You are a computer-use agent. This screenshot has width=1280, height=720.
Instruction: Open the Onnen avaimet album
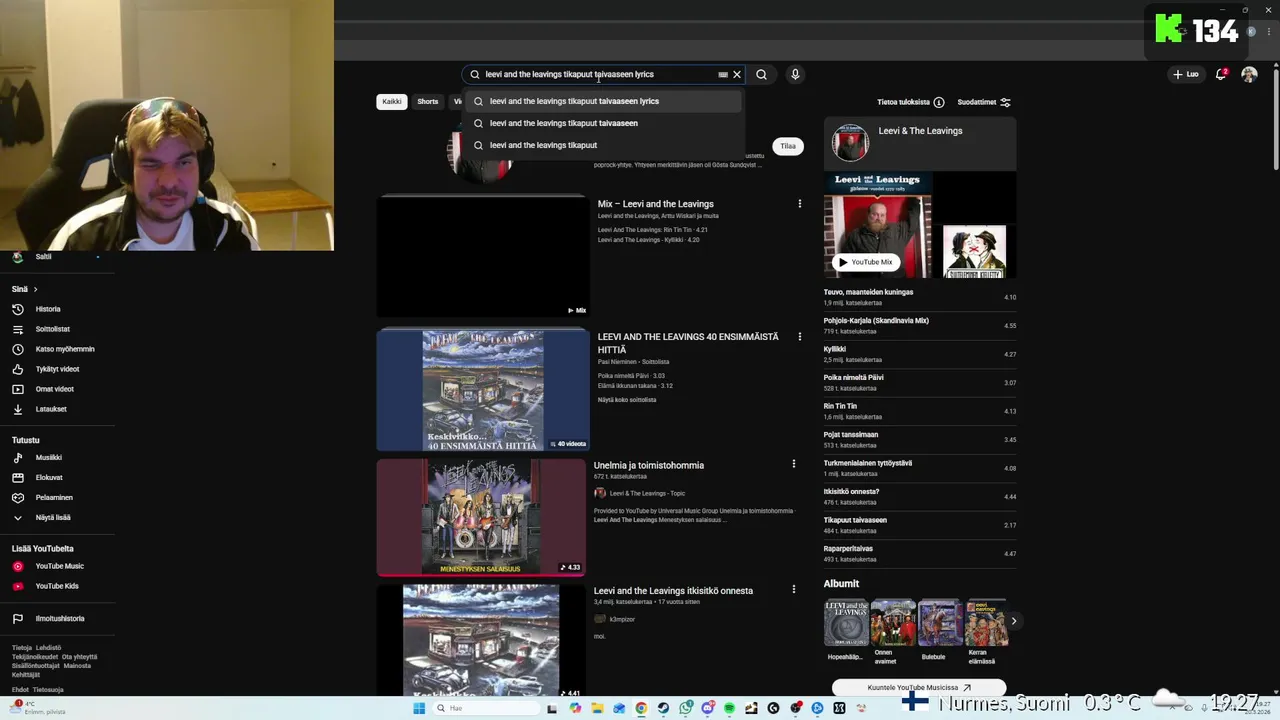[x=892, y=632]
